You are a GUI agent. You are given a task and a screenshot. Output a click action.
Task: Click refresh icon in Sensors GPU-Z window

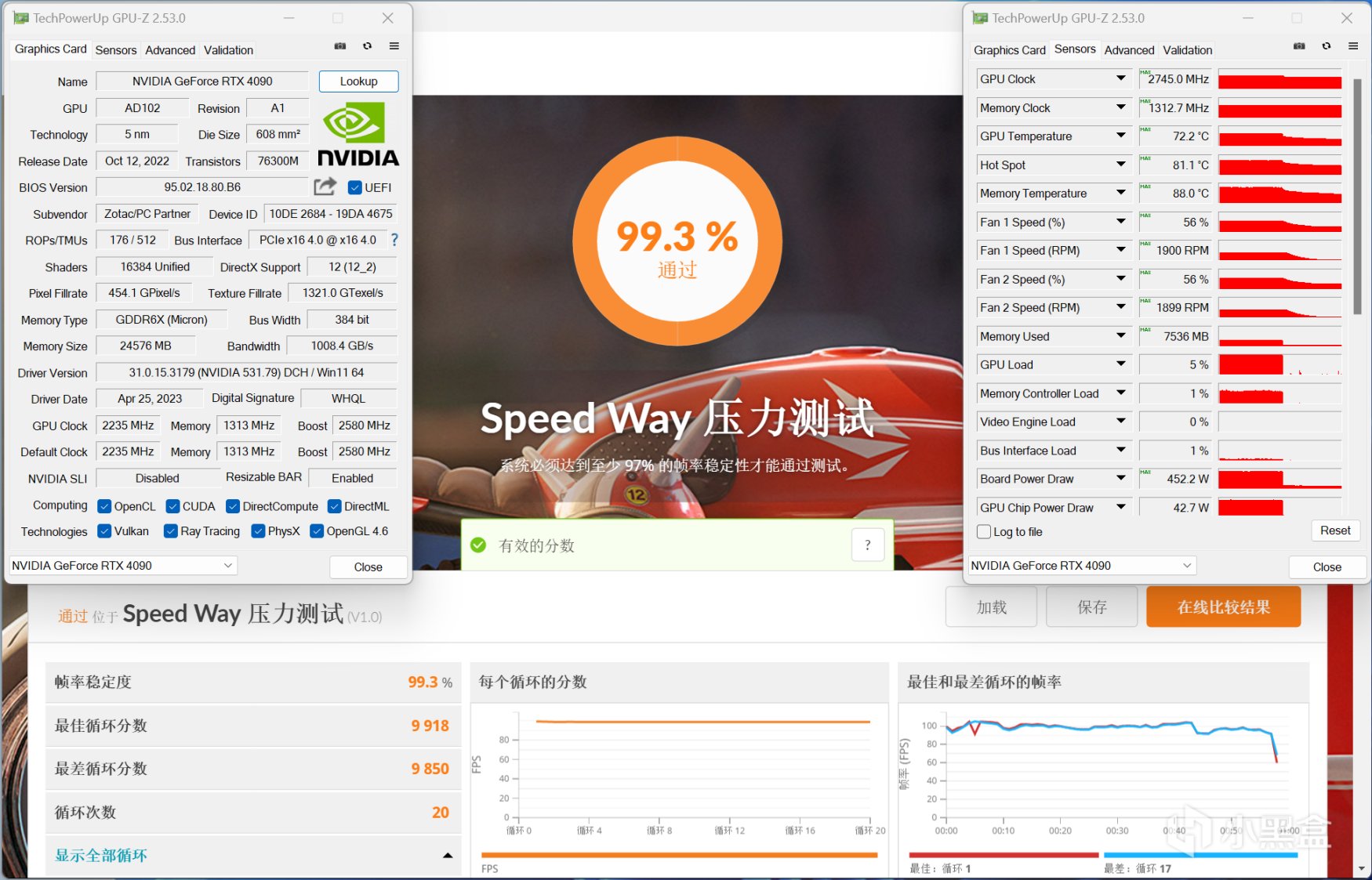[x=1327, y=46]
